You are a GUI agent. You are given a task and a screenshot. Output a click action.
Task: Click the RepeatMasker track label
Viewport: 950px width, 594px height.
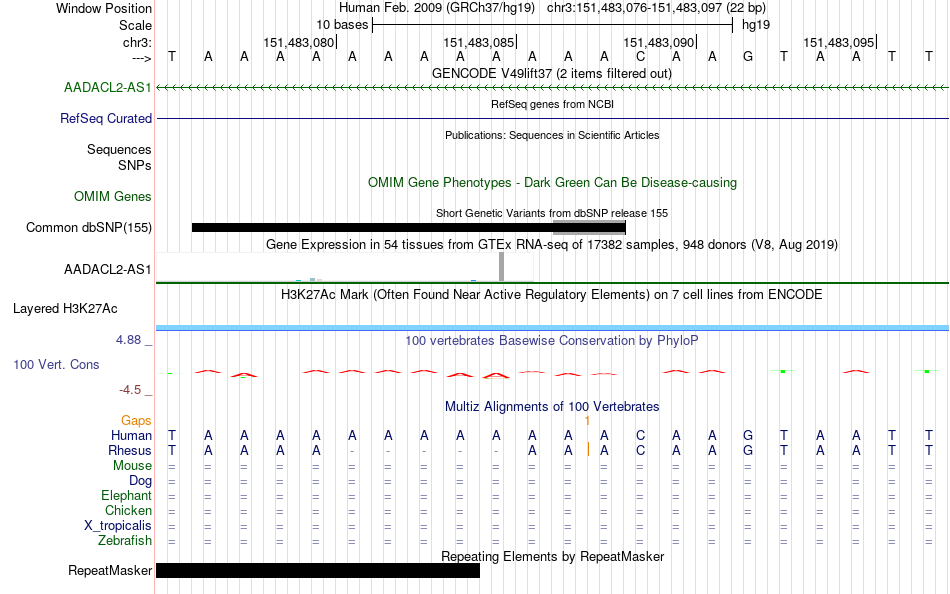coord(110,571)
